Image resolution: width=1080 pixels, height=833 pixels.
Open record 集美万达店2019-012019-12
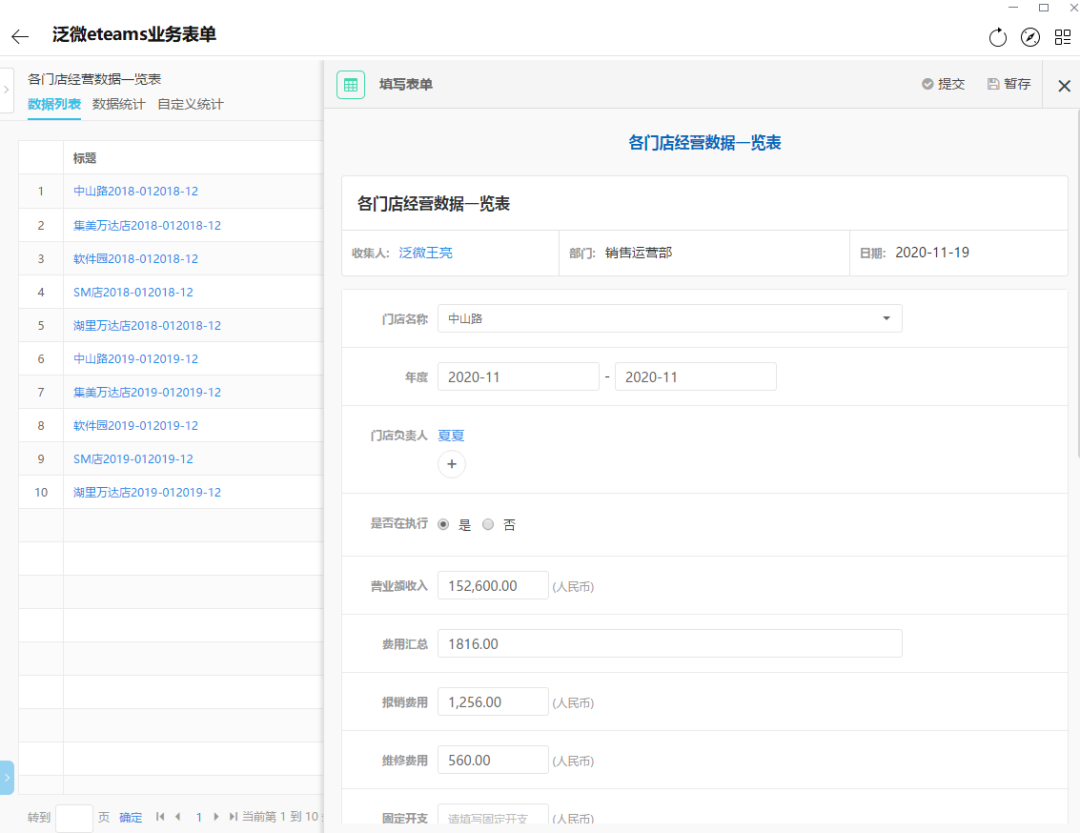coord(147,392)
